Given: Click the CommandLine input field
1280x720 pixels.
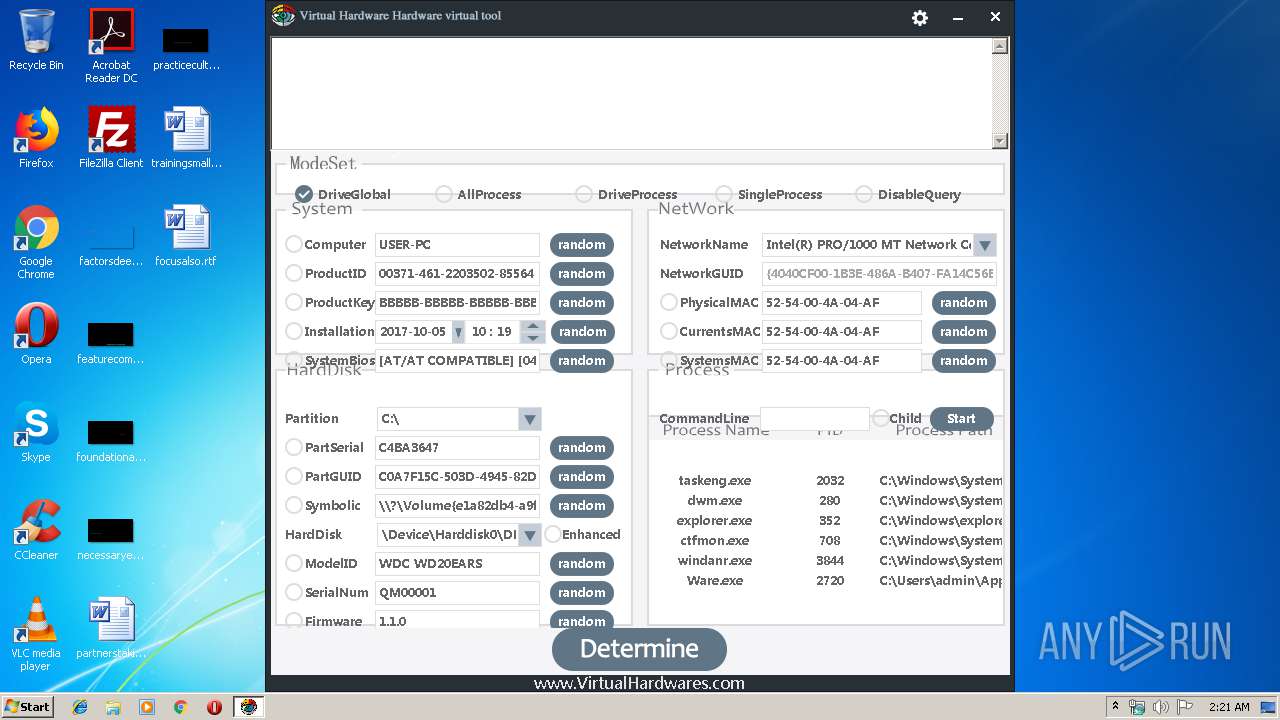Looking at the screenshot, I should [815, 419].
